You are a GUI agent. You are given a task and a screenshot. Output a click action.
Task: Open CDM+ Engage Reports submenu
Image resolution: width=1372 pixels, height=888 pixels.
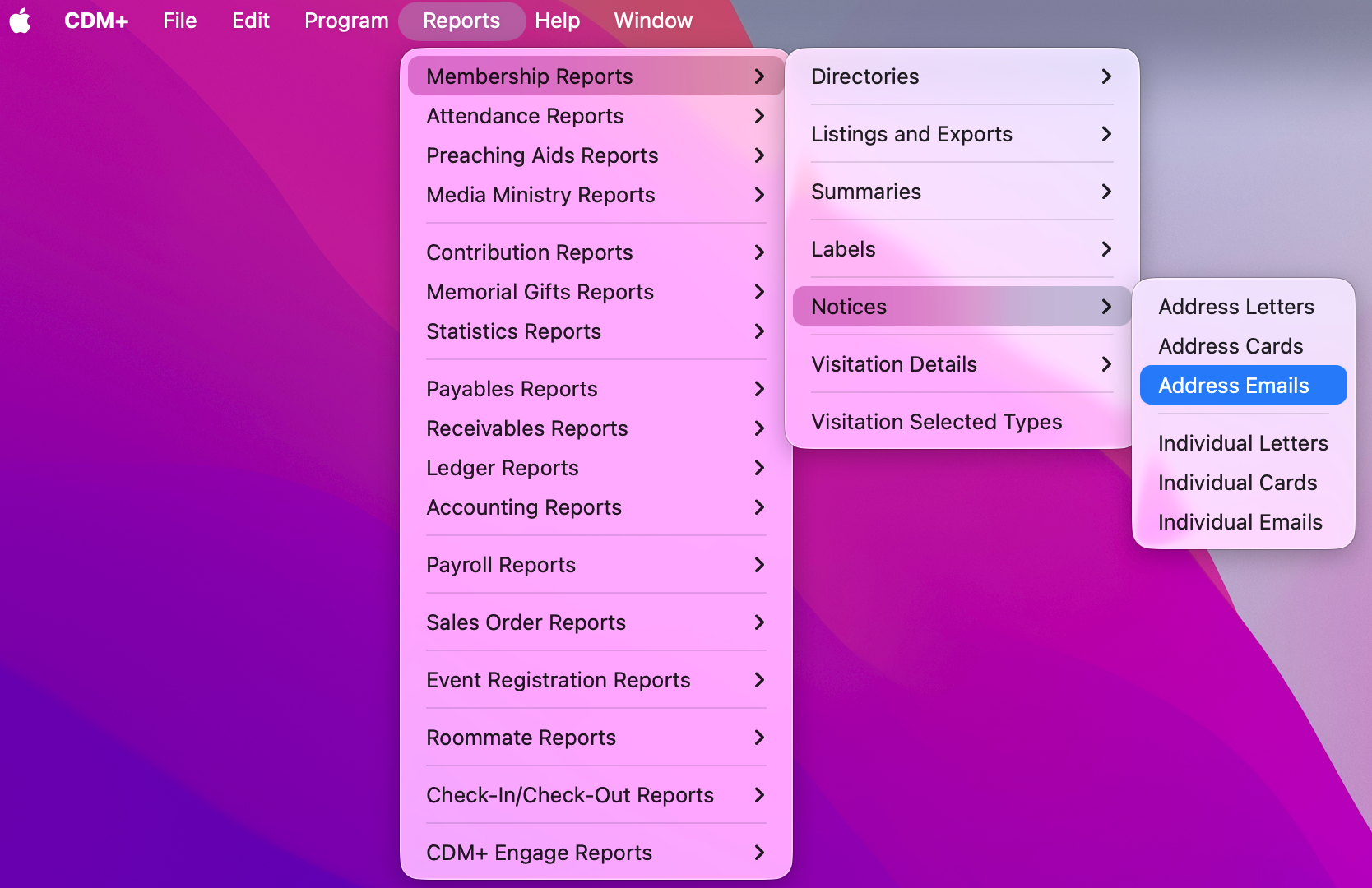click(596, 853)
